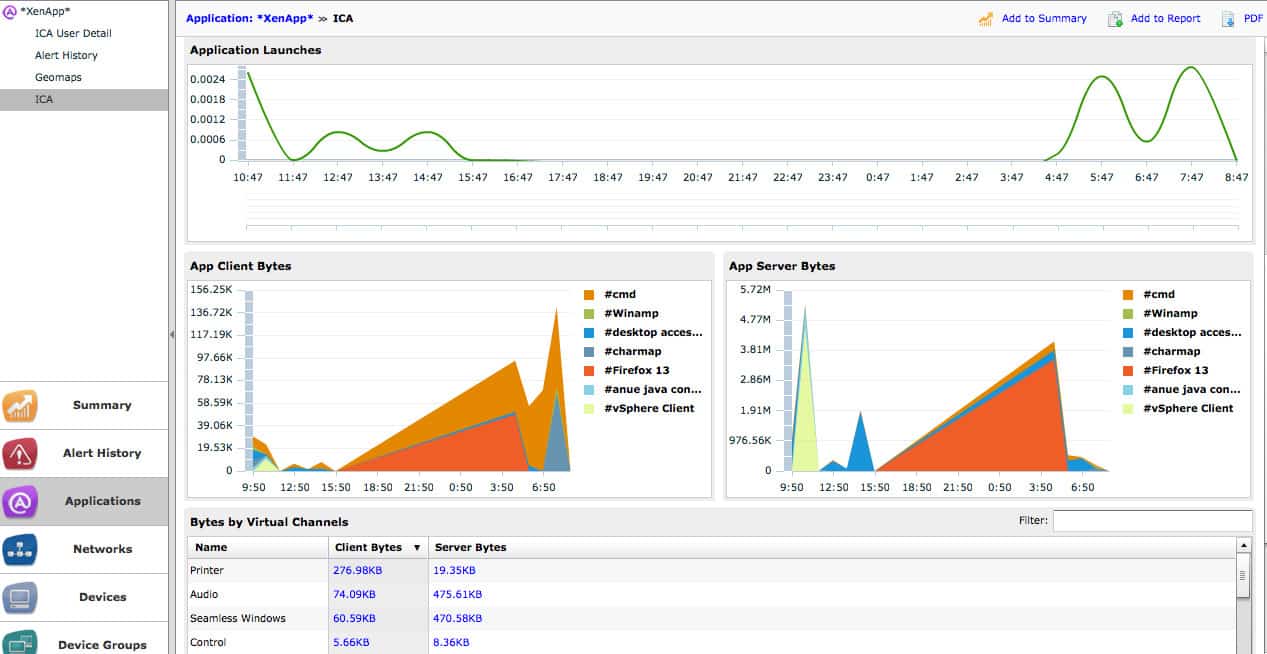The image size is (1267, 654).
Task: Click #vSphere Client swatch in App Server Bytes legend
Action: [1128, 408]
